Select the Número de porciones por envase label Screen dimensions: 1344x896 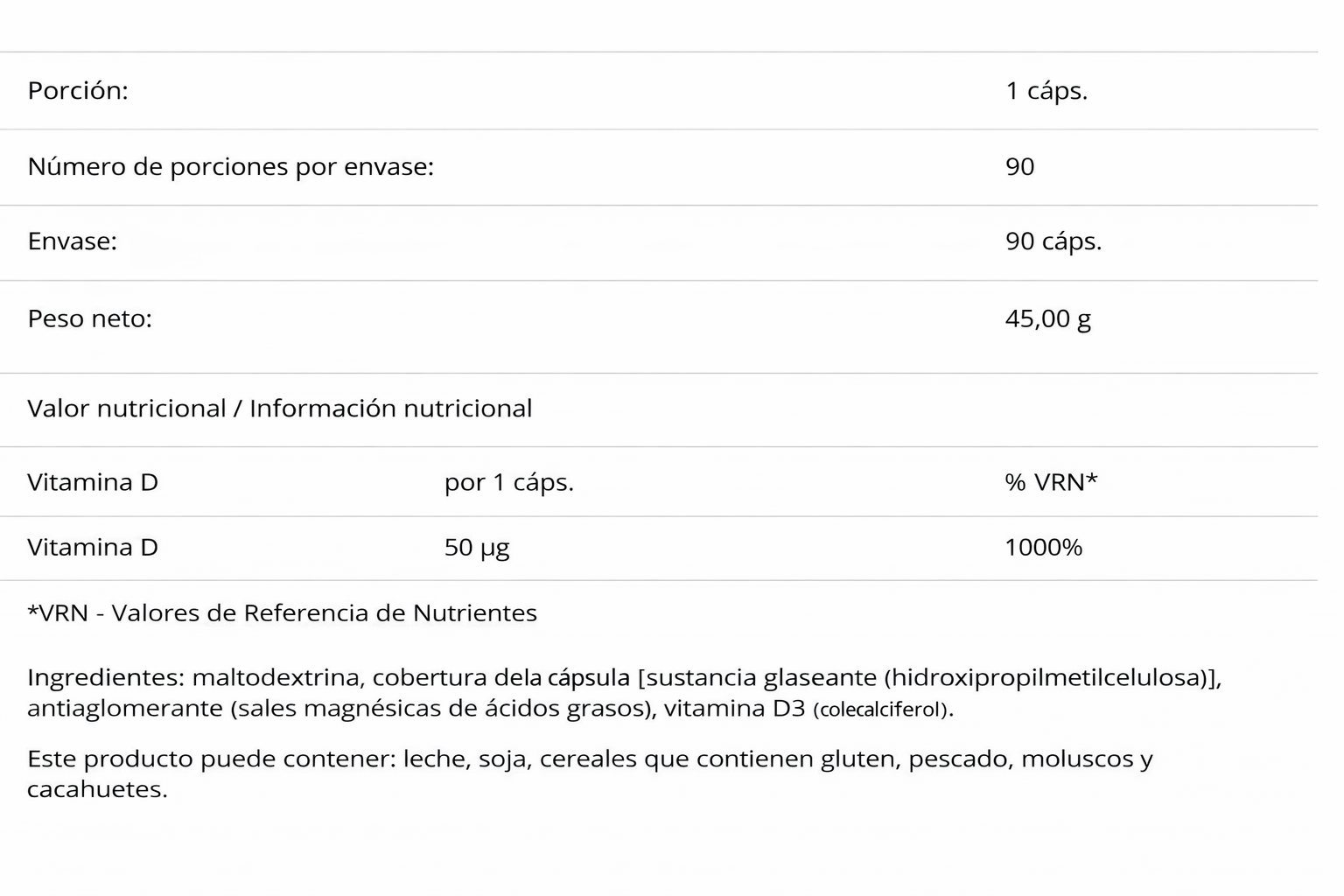(x=230, y=167)
